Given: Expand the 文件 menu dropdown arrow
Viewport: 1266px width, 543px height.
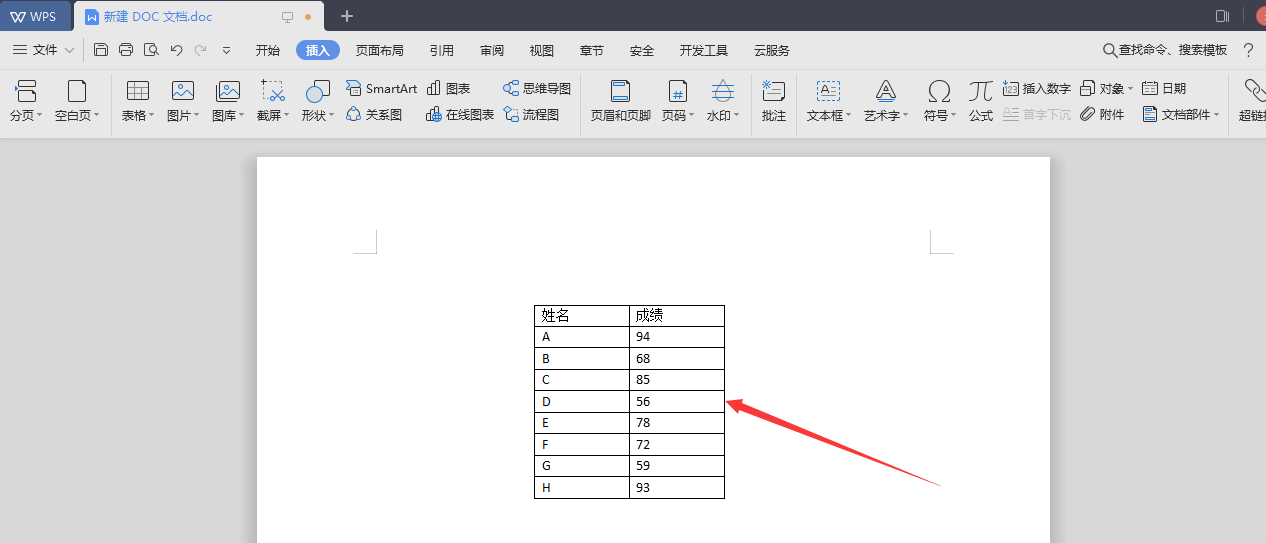Looking at the screenshot, I should coord(69,50).
